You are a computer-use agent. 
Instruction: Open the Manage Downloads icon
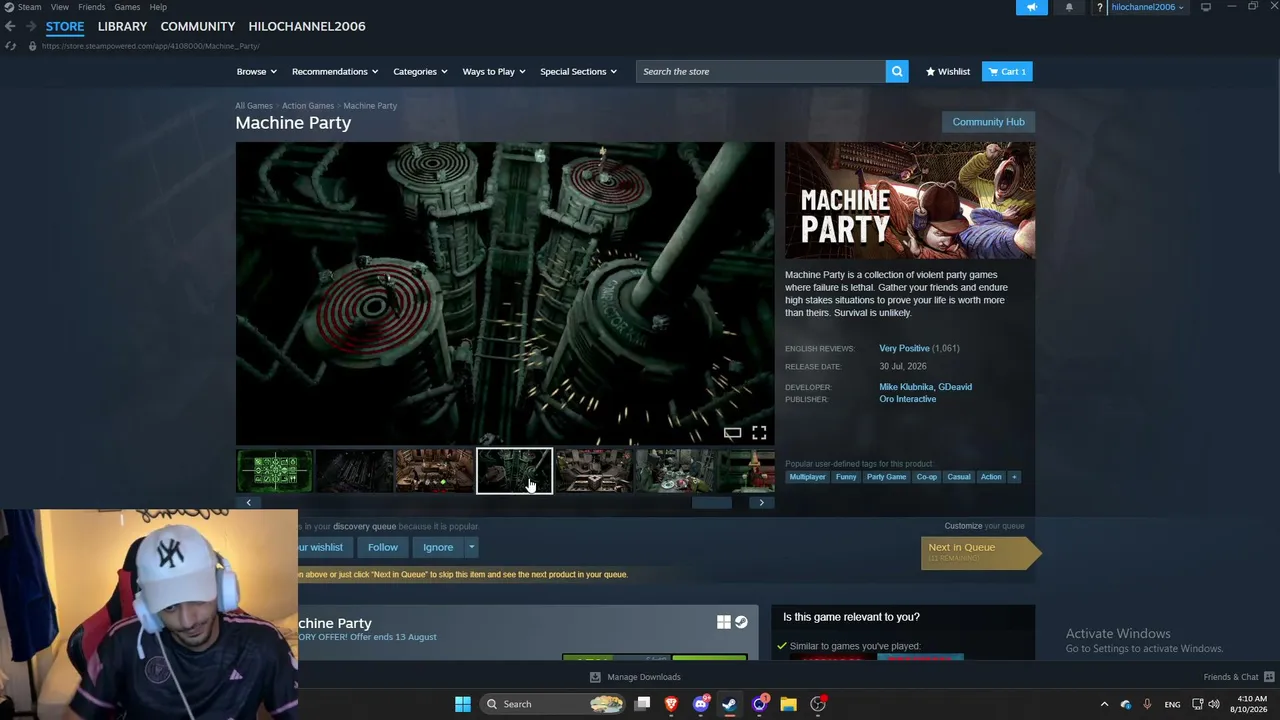[x=595, y=677]
